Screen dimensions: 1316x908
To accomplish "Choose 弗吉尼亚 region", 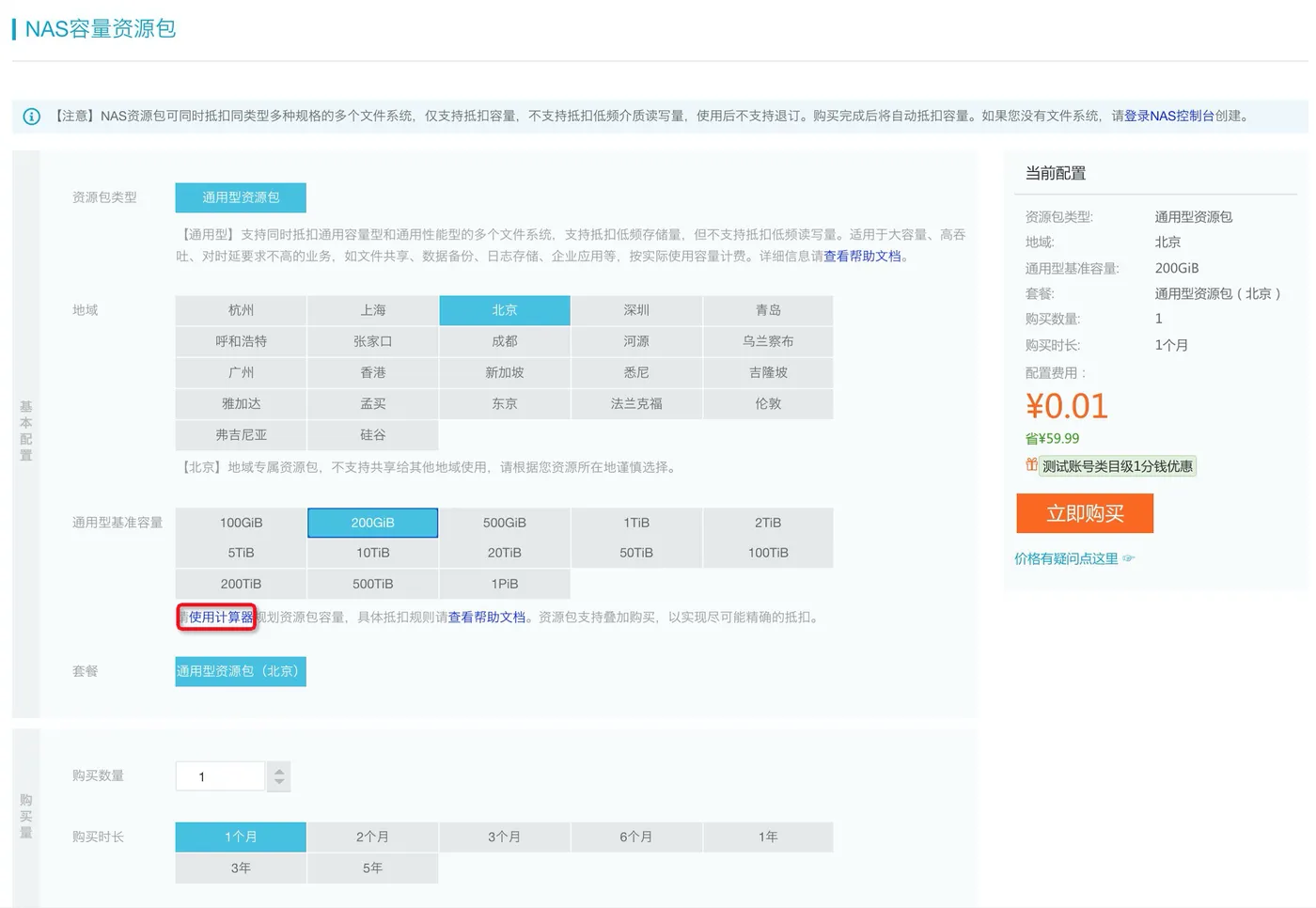I will [241, 434].
